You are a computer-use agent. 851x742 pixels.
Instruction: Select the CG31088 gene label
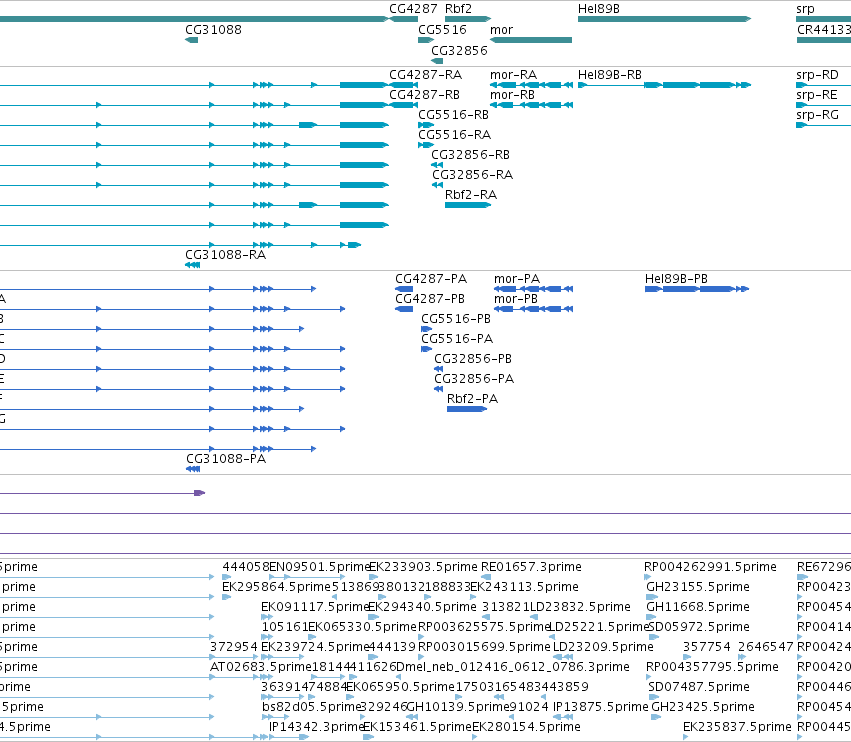point(213,30)
